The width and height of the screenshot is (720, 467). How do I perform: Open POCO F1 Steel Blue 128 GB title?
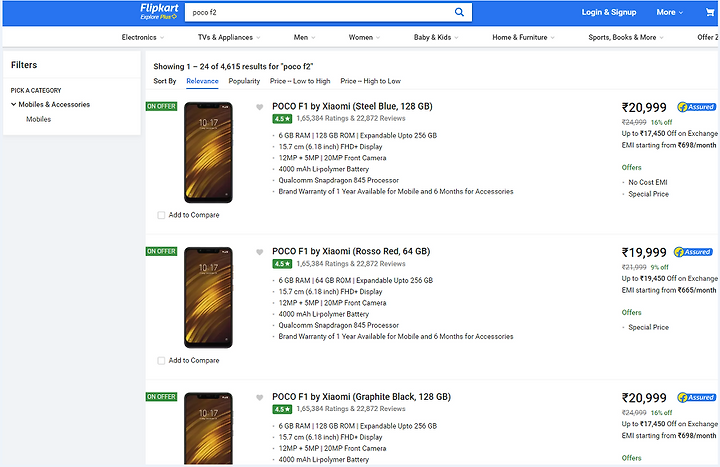point(352,107)
